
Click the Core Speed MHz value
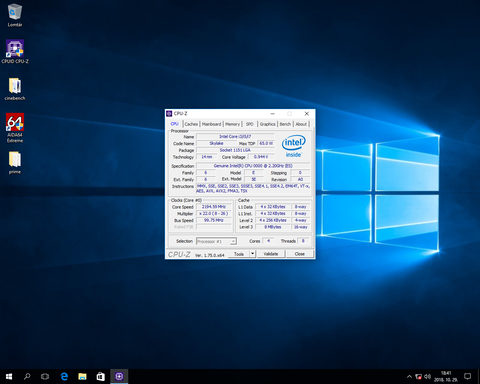click(x=214, y=207)
